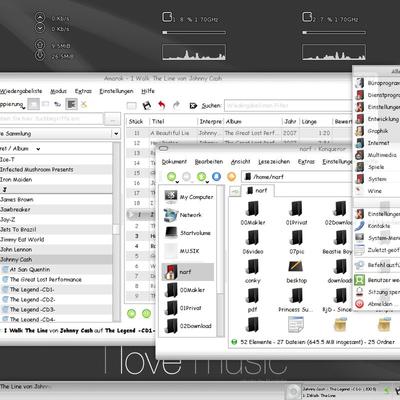Undo with the red arrow in Amarok

(162, 105)
